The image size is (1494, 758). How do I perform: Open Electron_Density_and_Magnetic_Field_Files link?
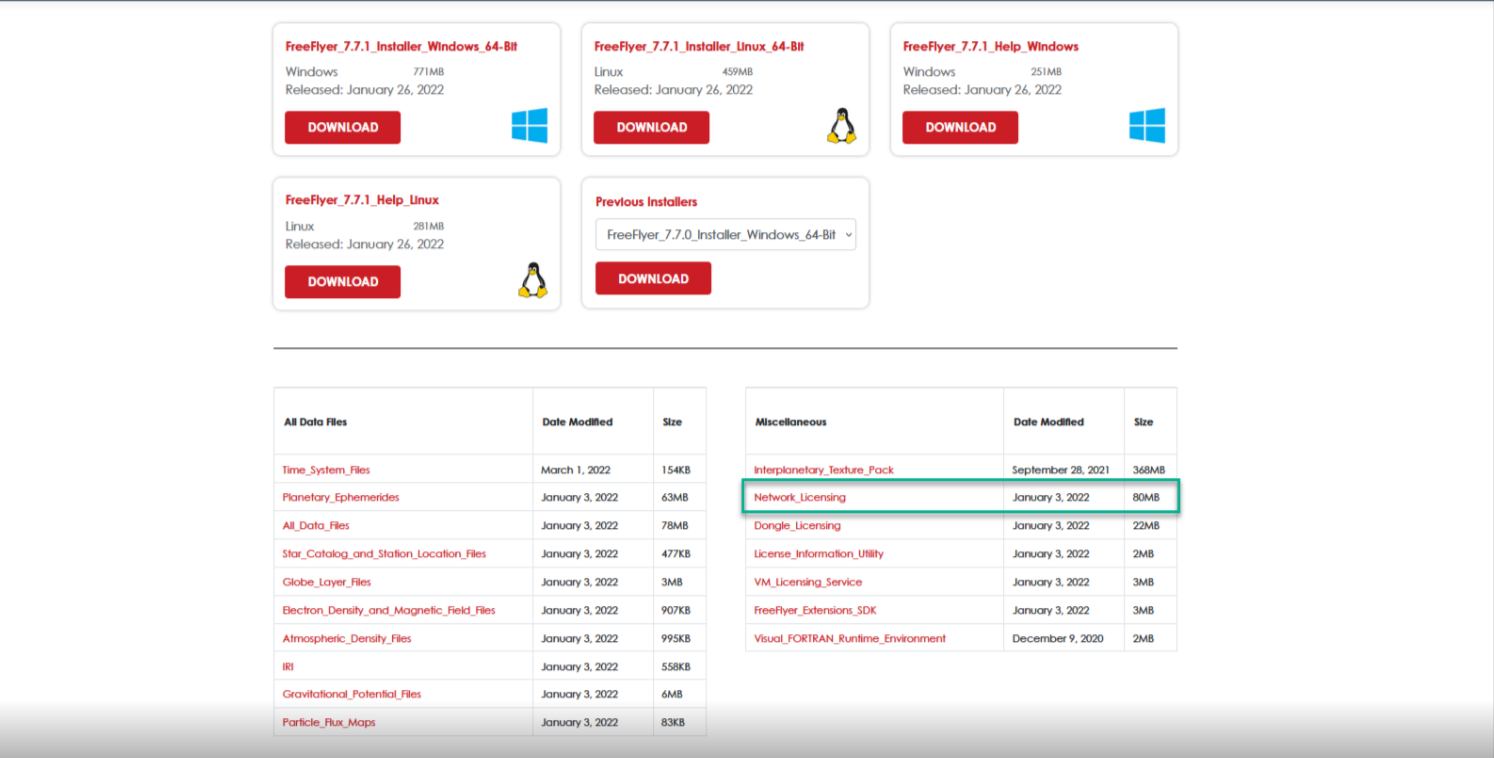click(389, 610)
